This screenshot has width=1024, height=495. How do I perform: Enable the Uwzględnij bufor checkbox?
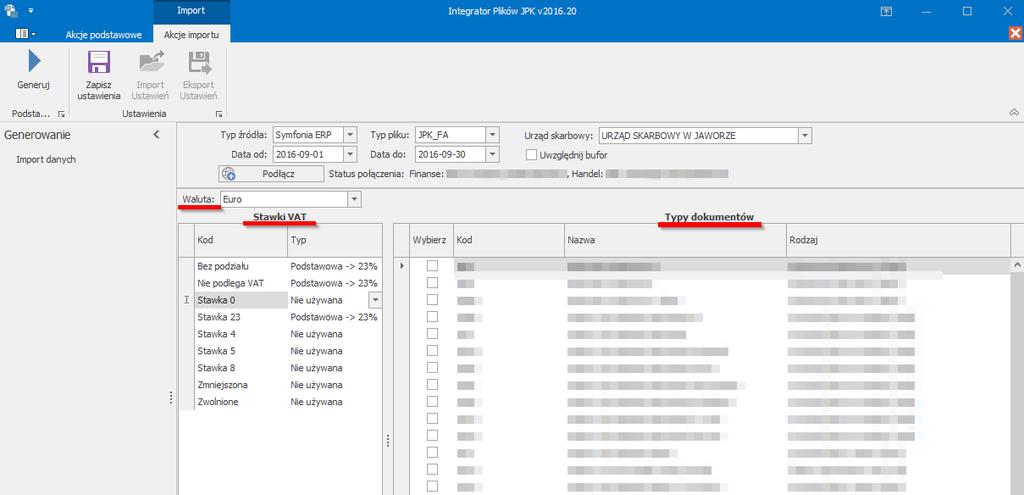(x=531, y=155)
